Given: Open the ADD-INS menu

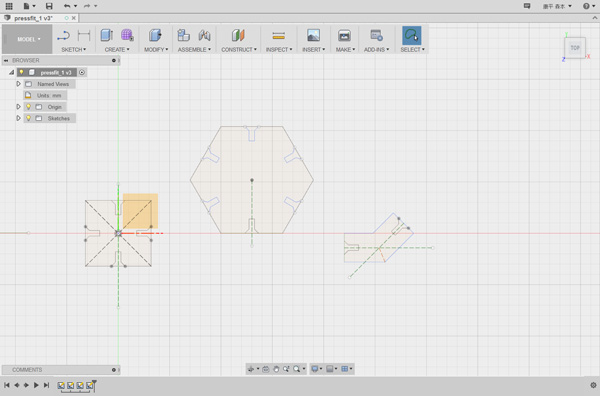Looking at the screenshot, I should tap(376, 49).
